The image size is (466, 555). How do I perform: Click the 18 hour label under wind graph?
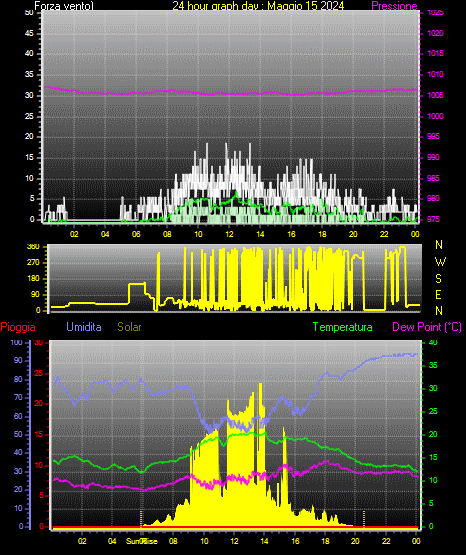(x=322, y=234)
